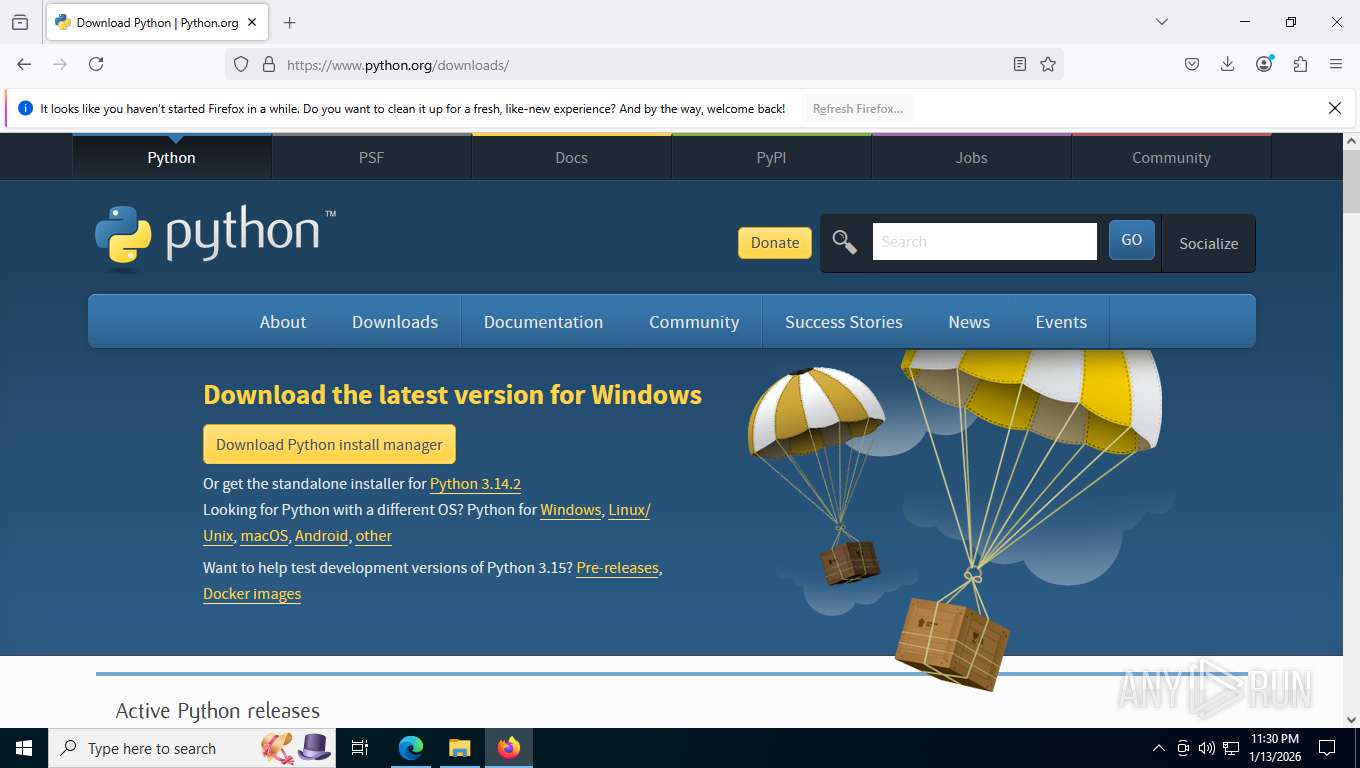The width and height of the screenshot is (1360, 768).
Task: Switch to the Docs tab
Action: 572,157
